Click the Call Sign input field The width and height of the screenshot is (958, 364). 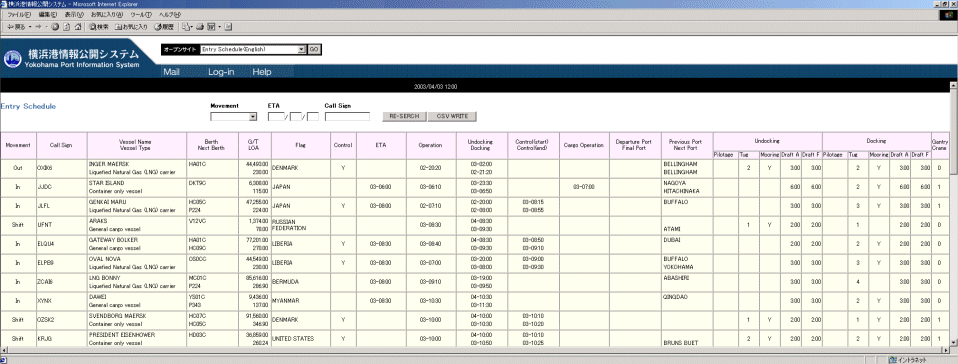coord(347,117)
